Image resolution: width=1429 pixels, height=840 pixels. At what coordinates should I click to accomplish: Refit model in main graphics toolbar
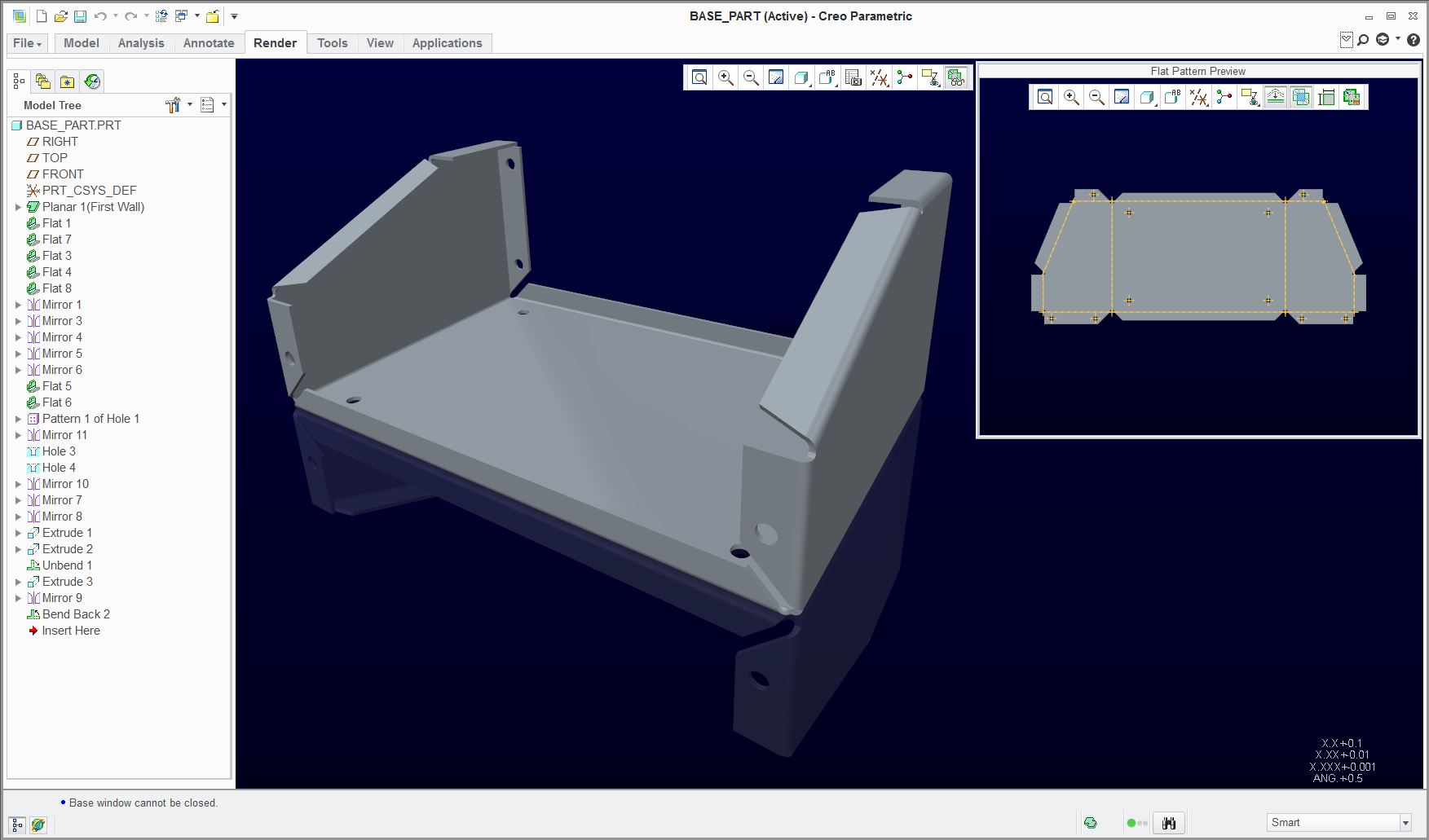click(699, 77)
